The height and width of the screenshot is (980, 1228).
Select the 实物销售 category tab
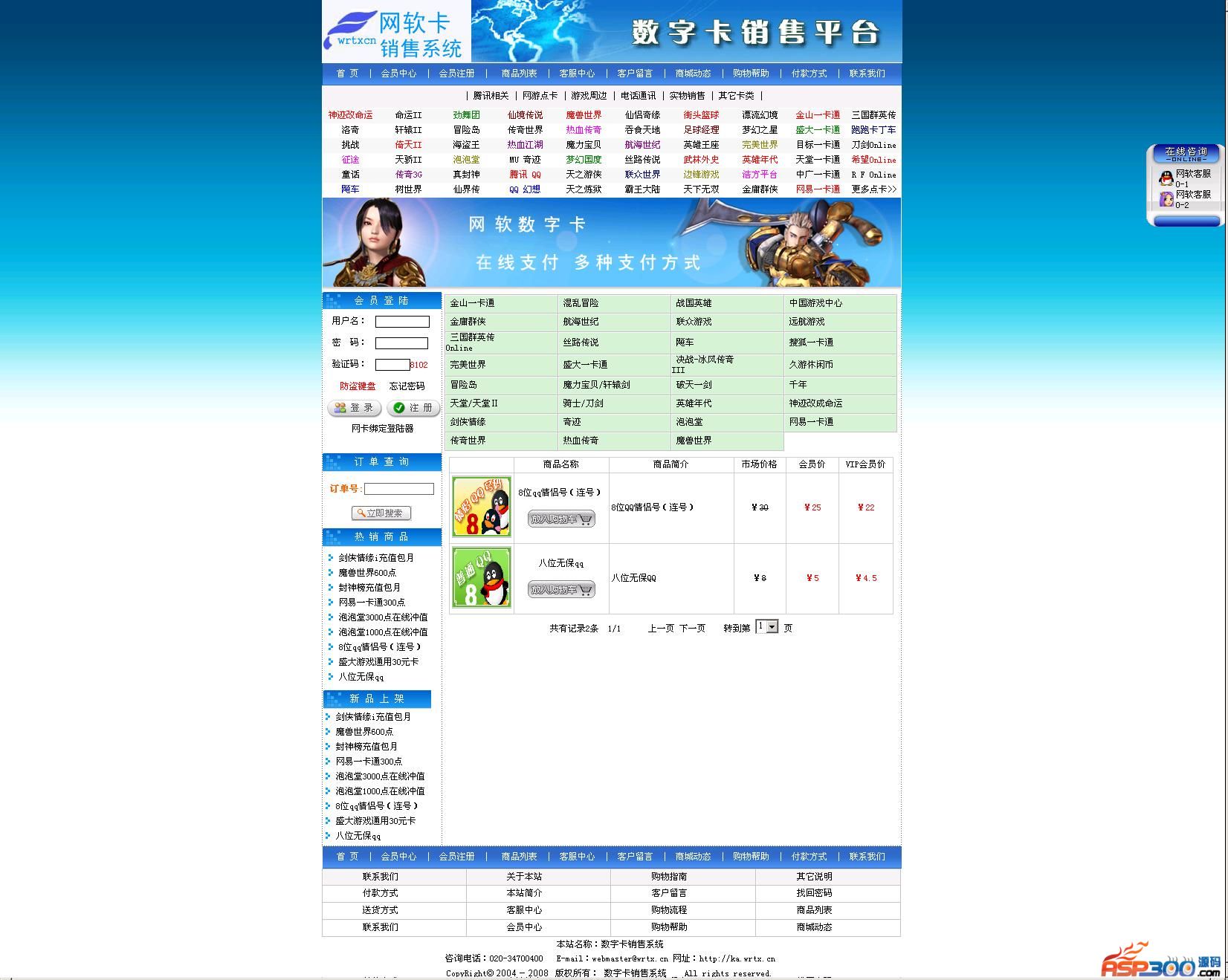pos(687,96)
